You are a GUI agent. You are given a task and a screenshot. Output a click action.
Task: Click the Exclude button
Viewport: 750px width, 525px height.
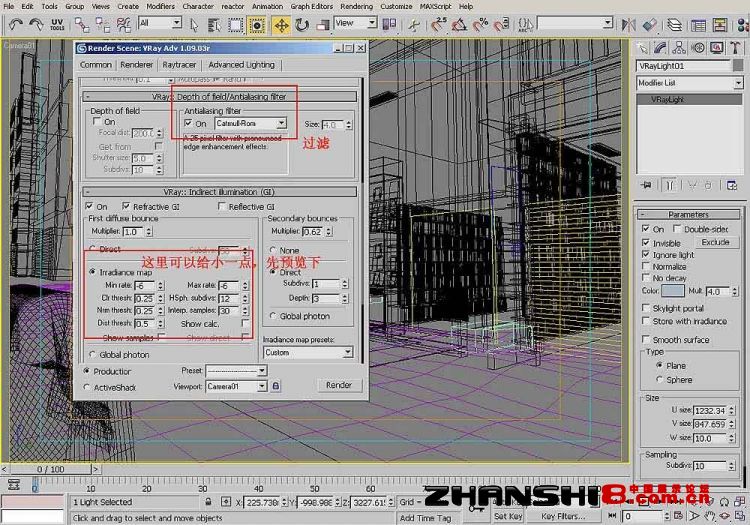(x=715, y=242)
